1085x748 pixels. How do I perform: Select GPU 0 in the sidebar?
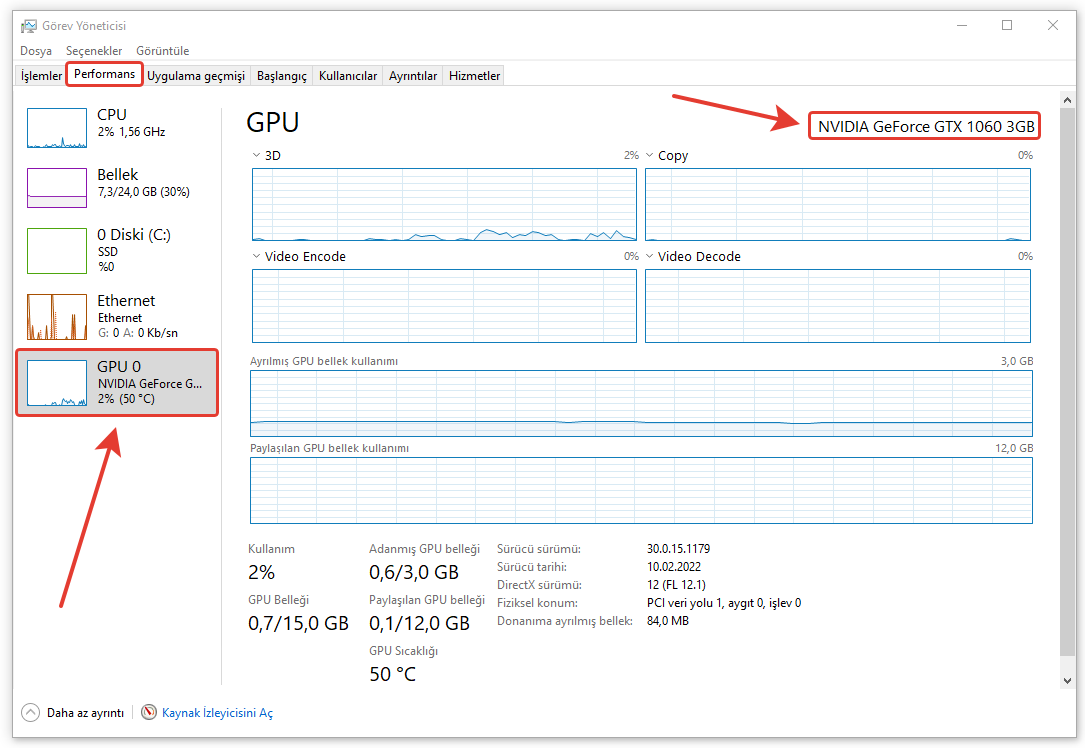click(117, 382)
